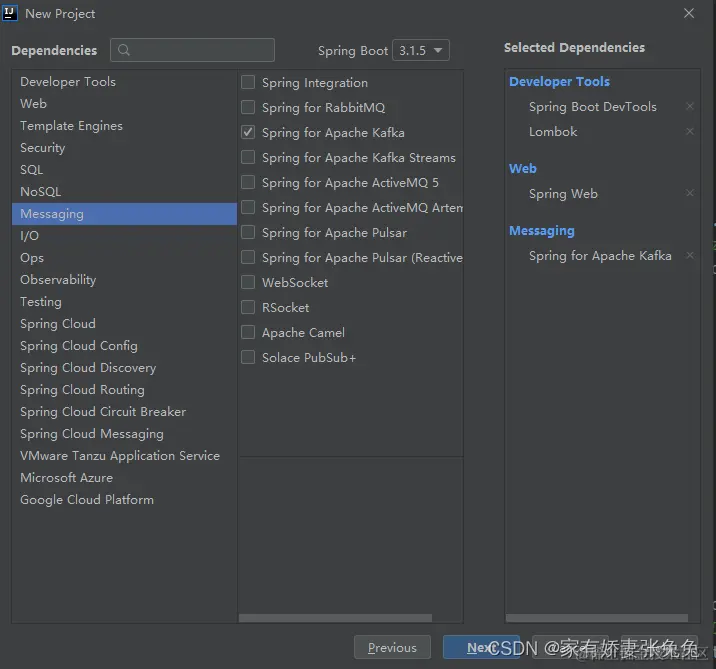Check Spring for Apache ActiveMQ Artemis box
Viewport: 716px width, 669px height.
pyautogui.click(x=248, y=207)
